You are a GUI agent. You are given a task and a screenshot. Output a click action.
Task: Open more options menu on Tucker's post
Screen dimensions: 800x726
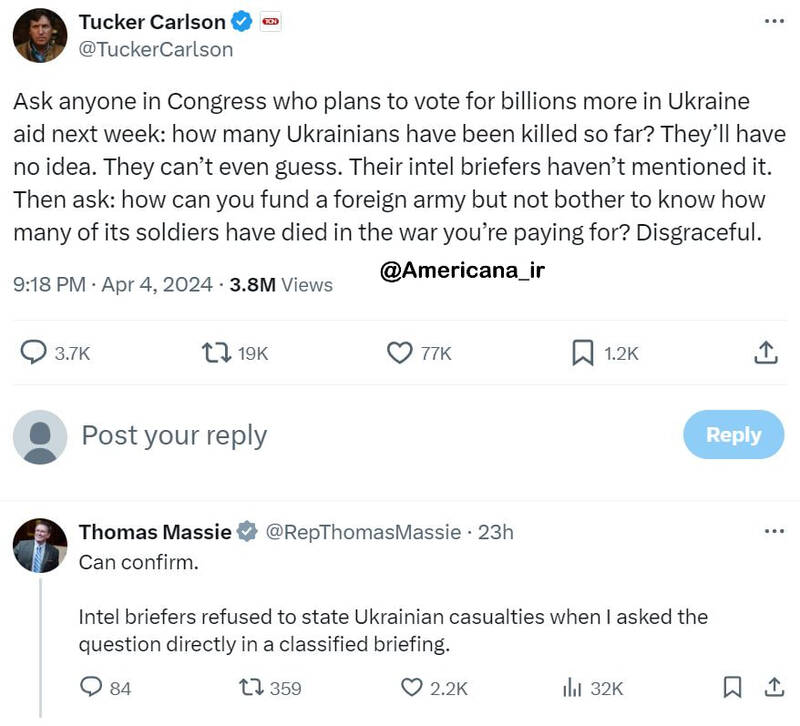click(774, 21)
